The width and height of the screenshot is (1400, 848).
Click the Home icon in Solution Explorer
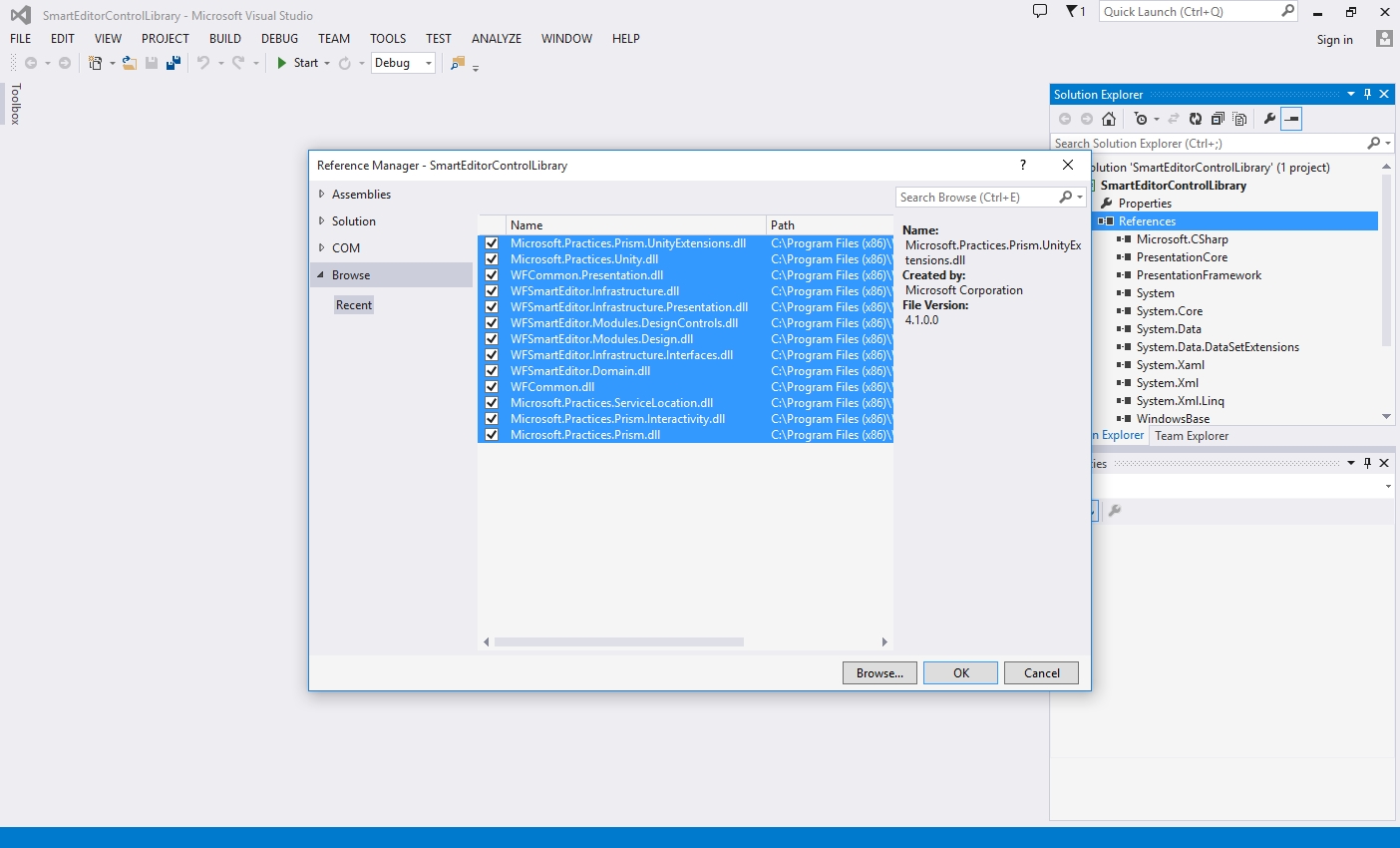tap(1108, 119)
